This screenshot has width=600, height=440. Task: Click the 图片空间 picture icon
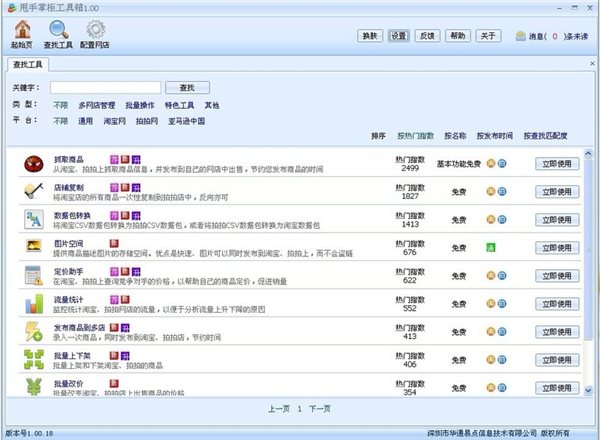coord(34,246)
